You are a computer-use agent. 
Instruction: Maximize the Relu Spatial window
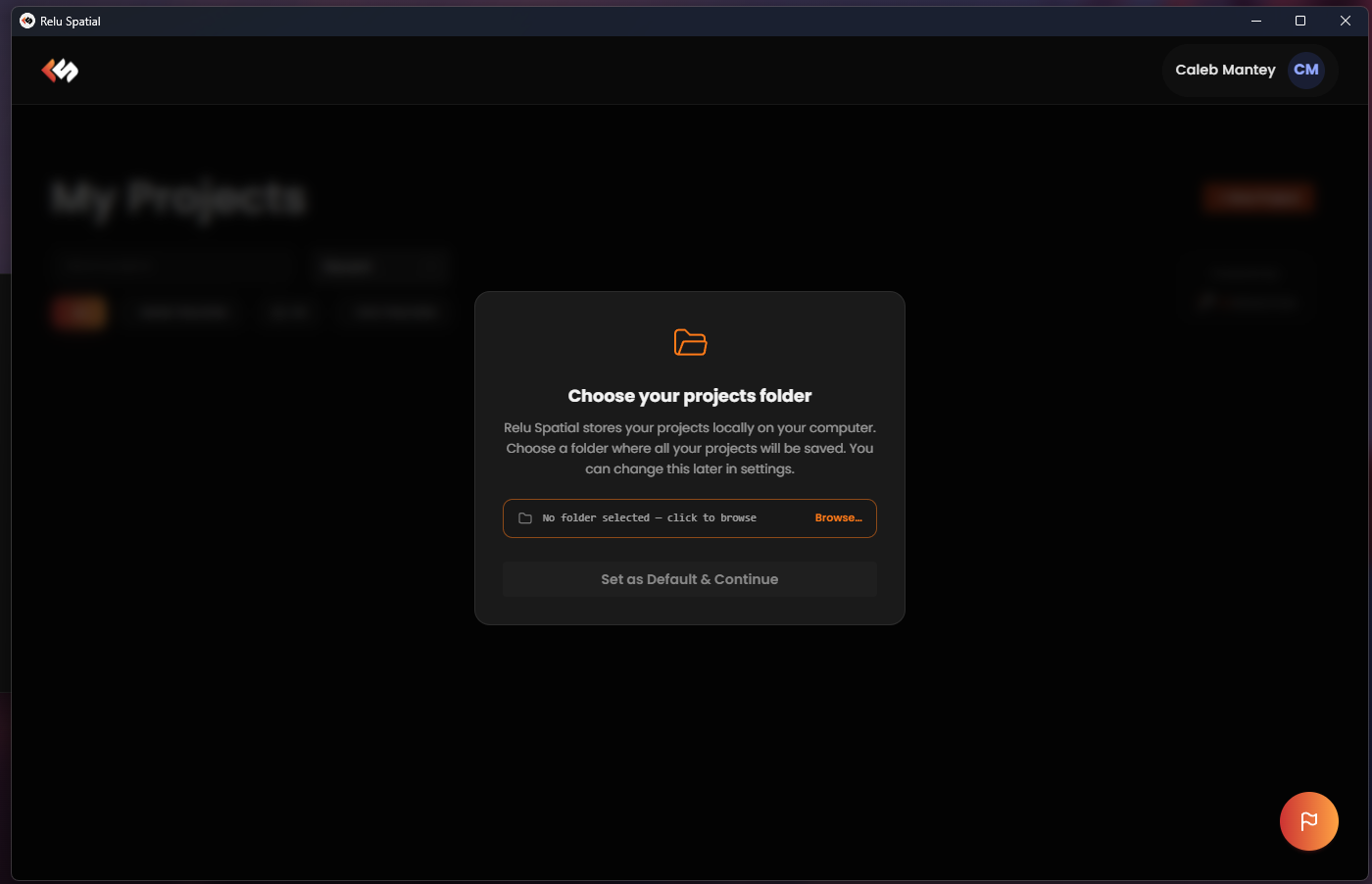(1300, 21)
